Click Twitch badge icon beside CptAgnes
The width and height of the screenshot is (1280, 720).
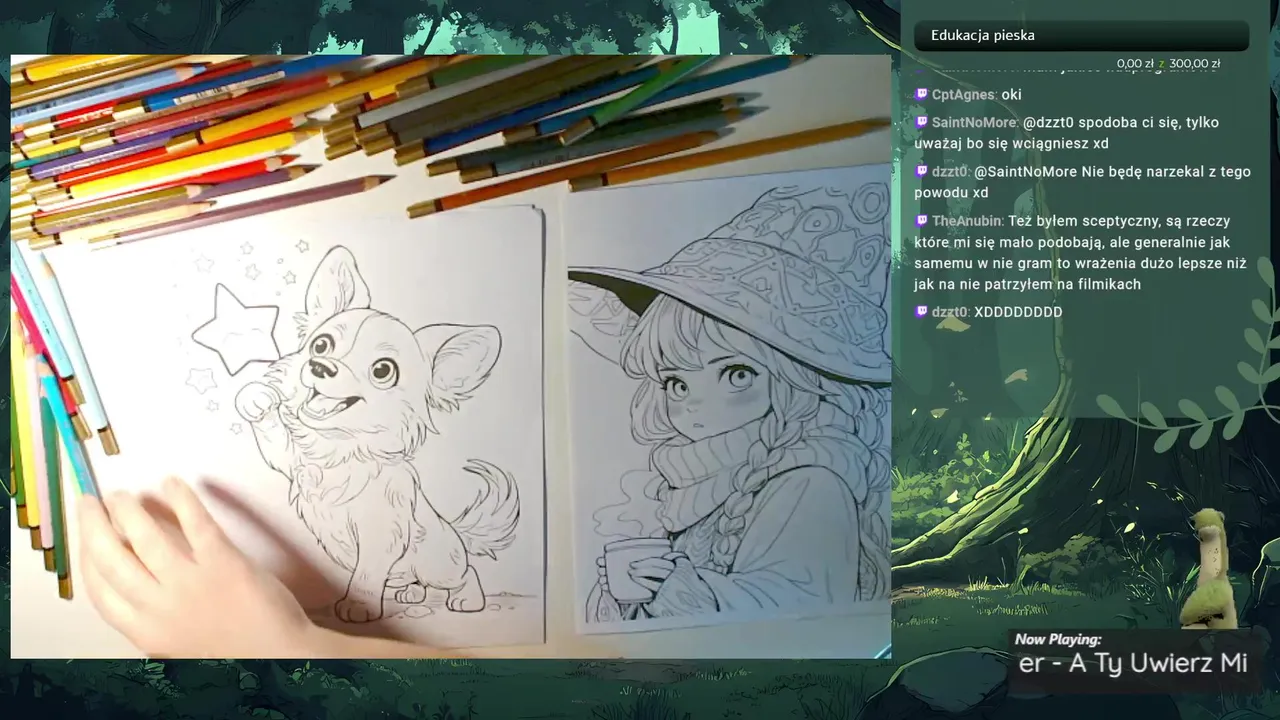pos(921,94)
